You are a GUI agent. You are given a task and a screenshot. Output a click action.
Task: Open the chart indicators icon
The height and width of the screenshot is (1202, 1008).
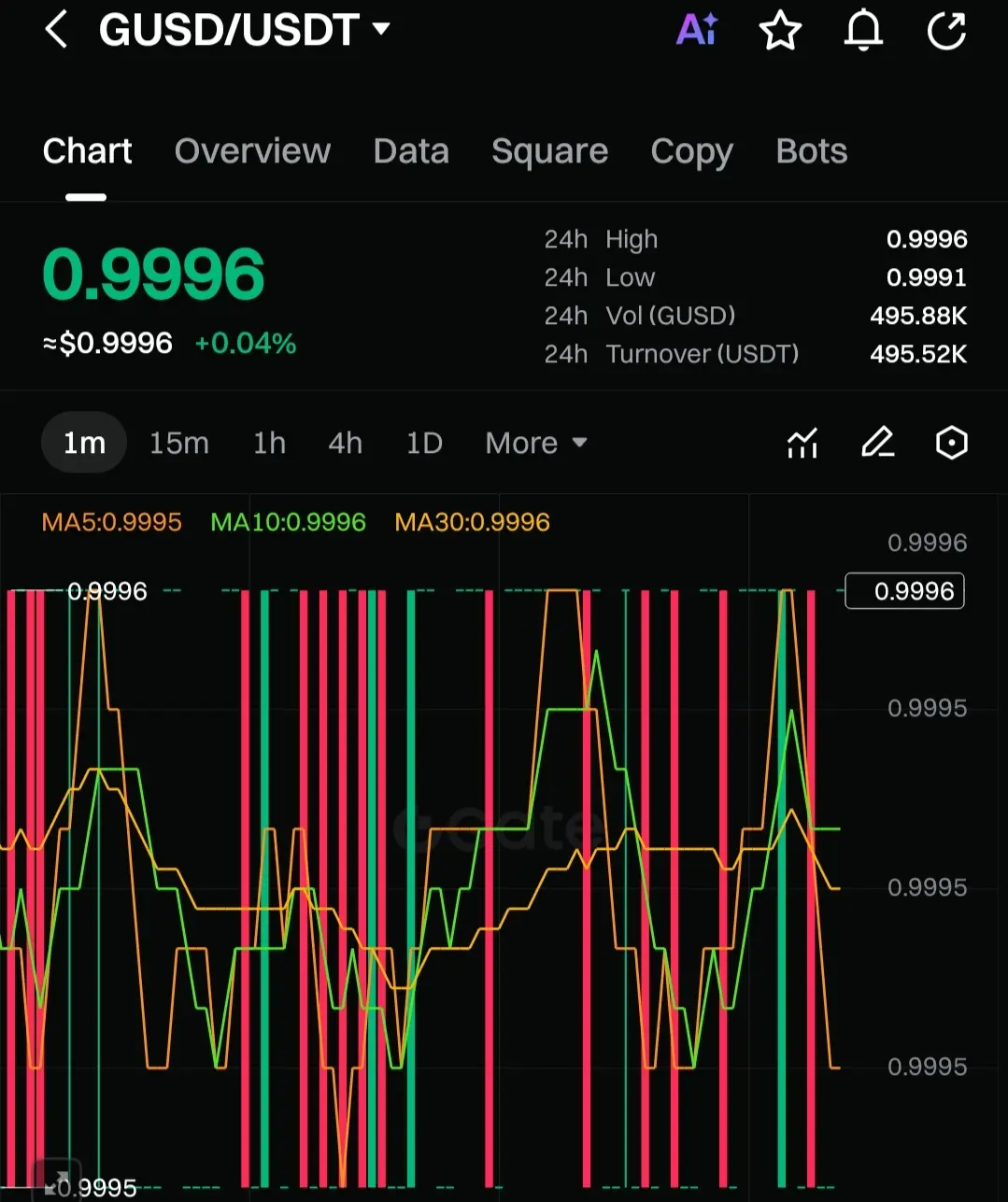pyautogui.click(x=802, y=443)
